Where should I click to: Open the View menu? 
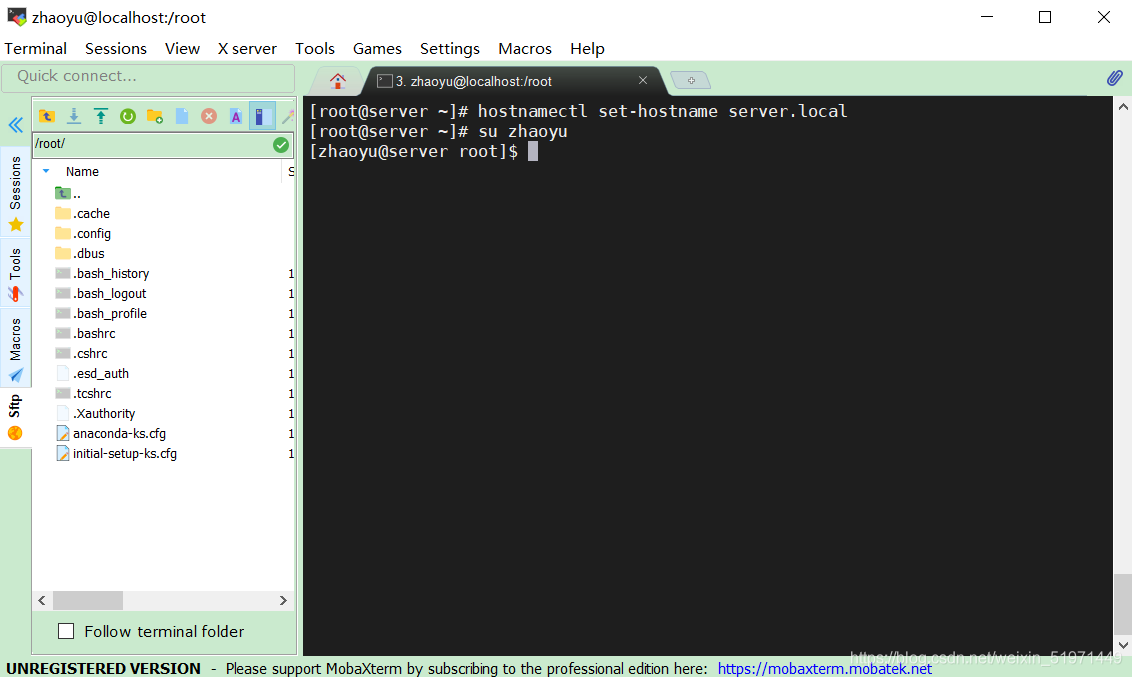tap(182, 48)
